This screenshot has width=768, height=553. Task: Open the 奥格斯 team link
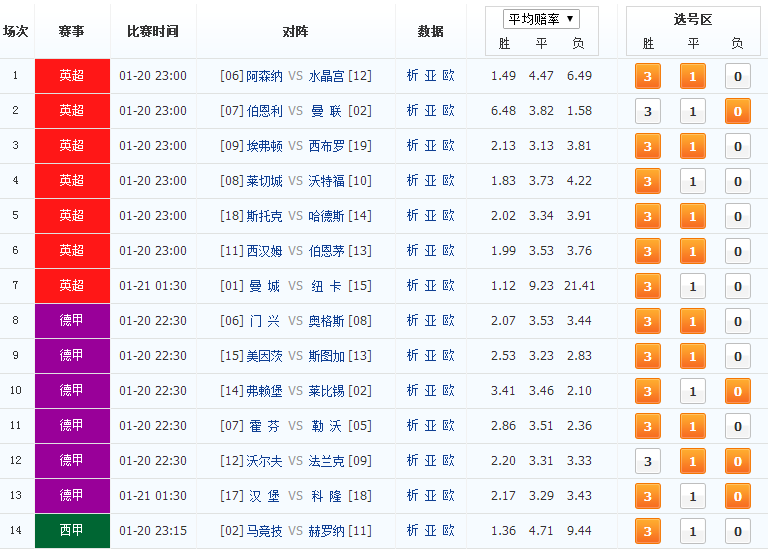(x=327, y=321)
